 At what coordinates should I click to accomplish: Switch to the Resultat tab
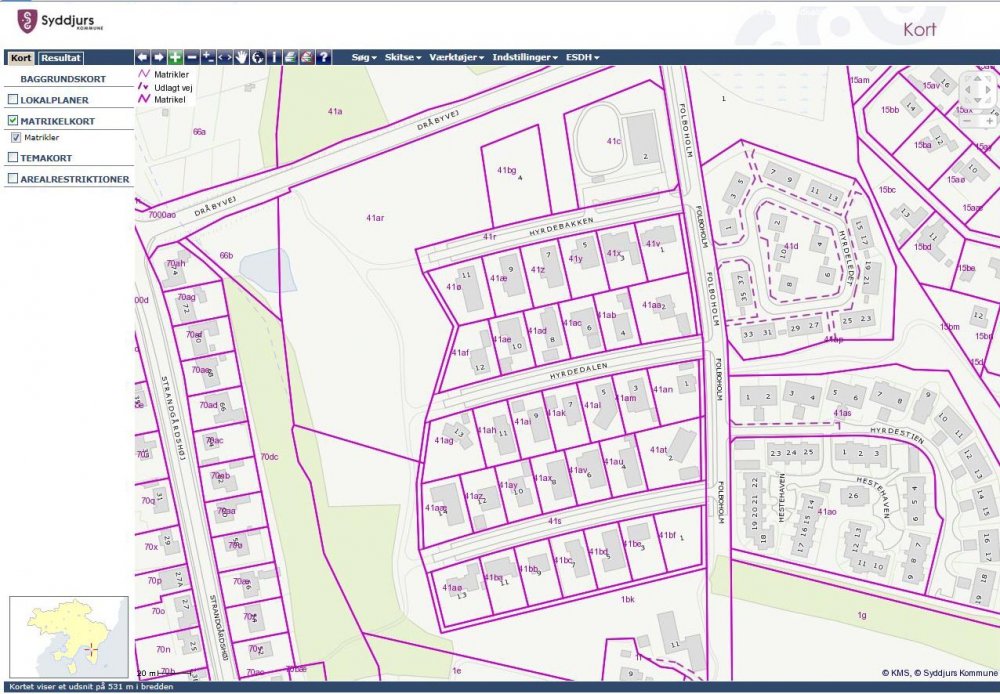[61, 58]
